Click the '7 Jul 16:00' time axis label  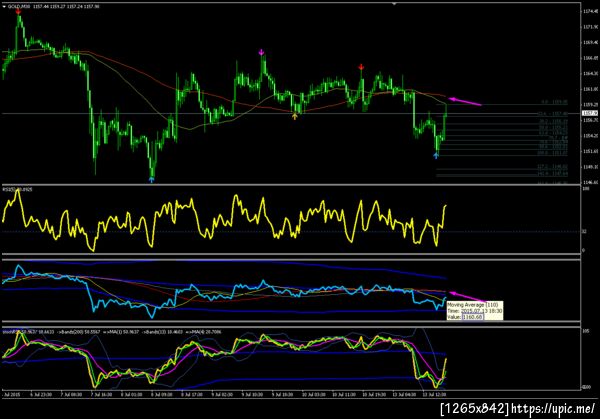(101, 394)
